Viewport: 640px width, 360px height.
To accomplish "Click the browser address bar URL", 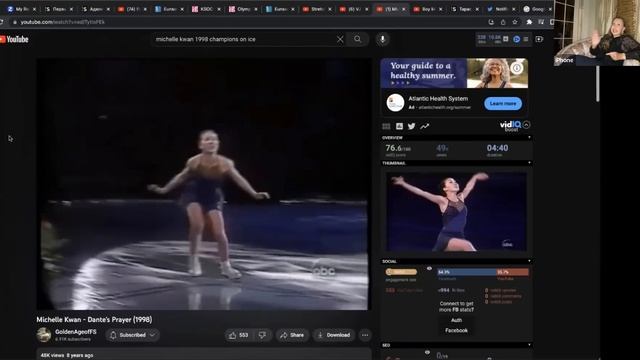I will click(63, 22).
